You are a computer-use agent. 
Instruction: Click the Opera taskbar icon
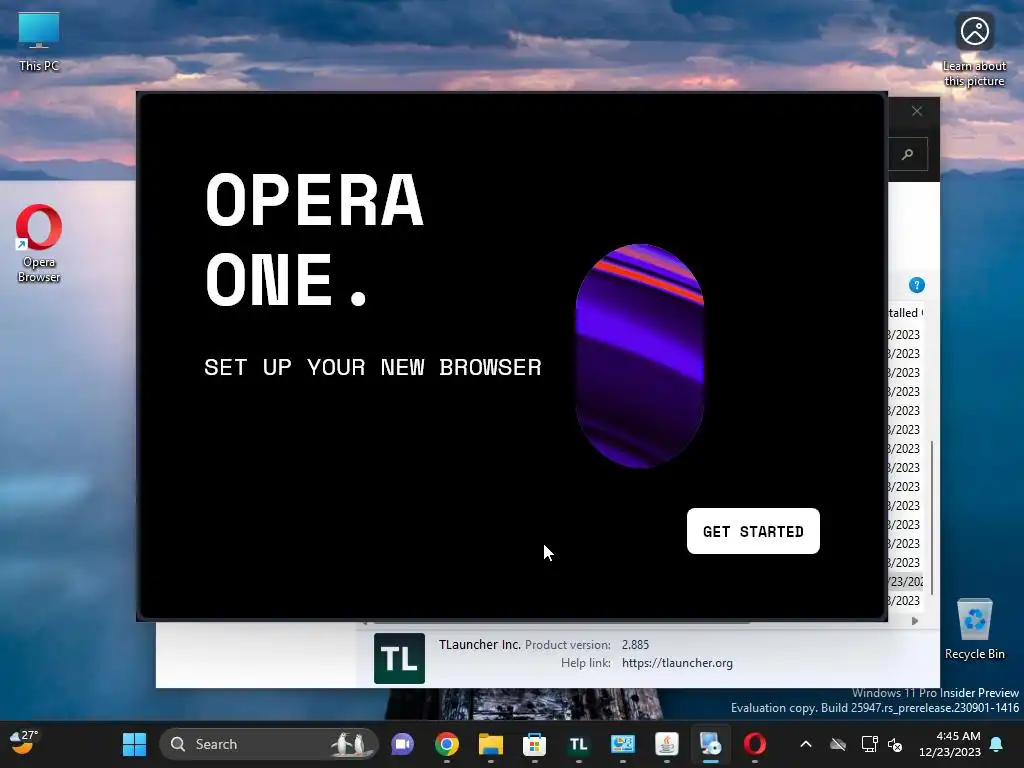point(755,744)
